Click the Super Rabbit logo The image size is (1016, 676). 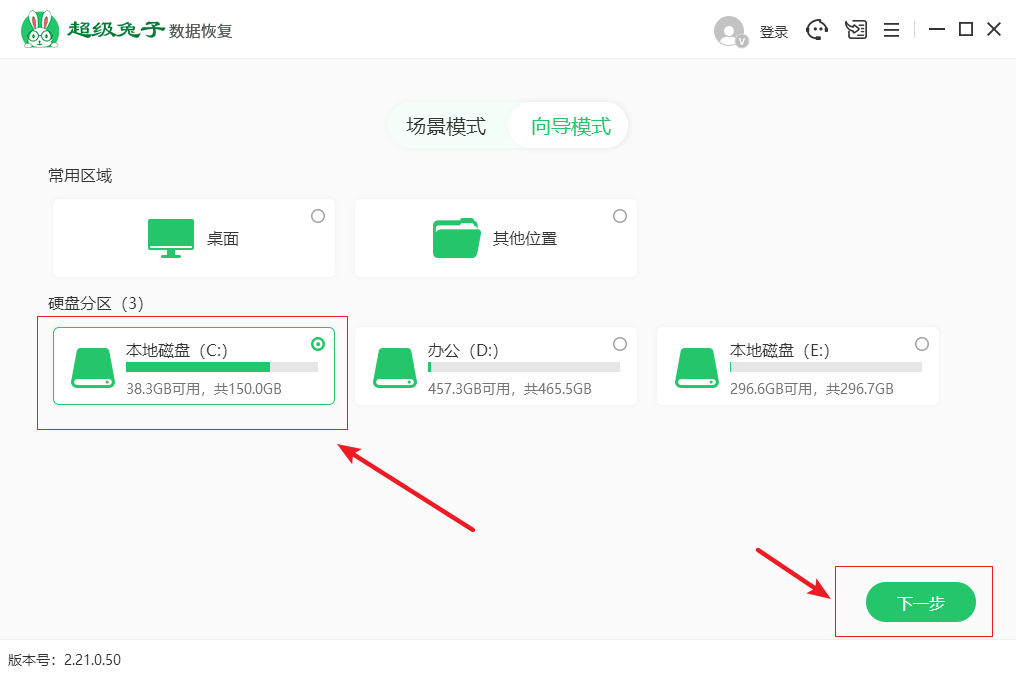[x=40, y=29]
